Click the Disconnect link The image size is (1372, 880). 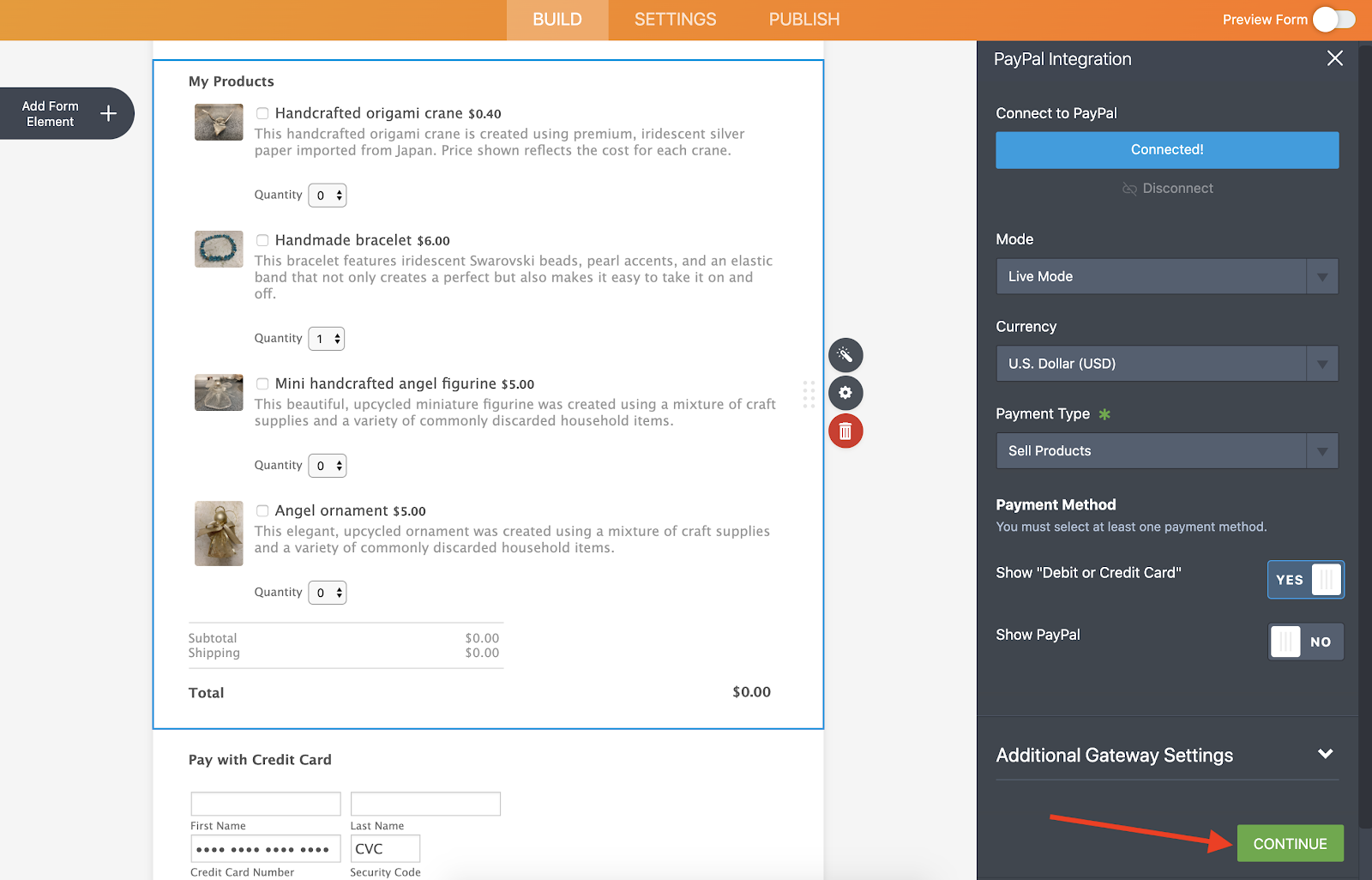point(1177,189)
